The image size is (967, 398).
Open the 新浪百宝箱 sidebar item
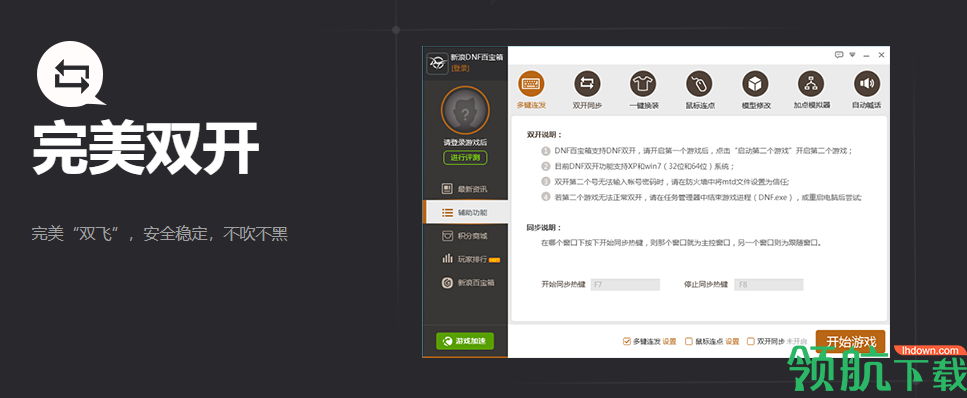pos(465,283)
